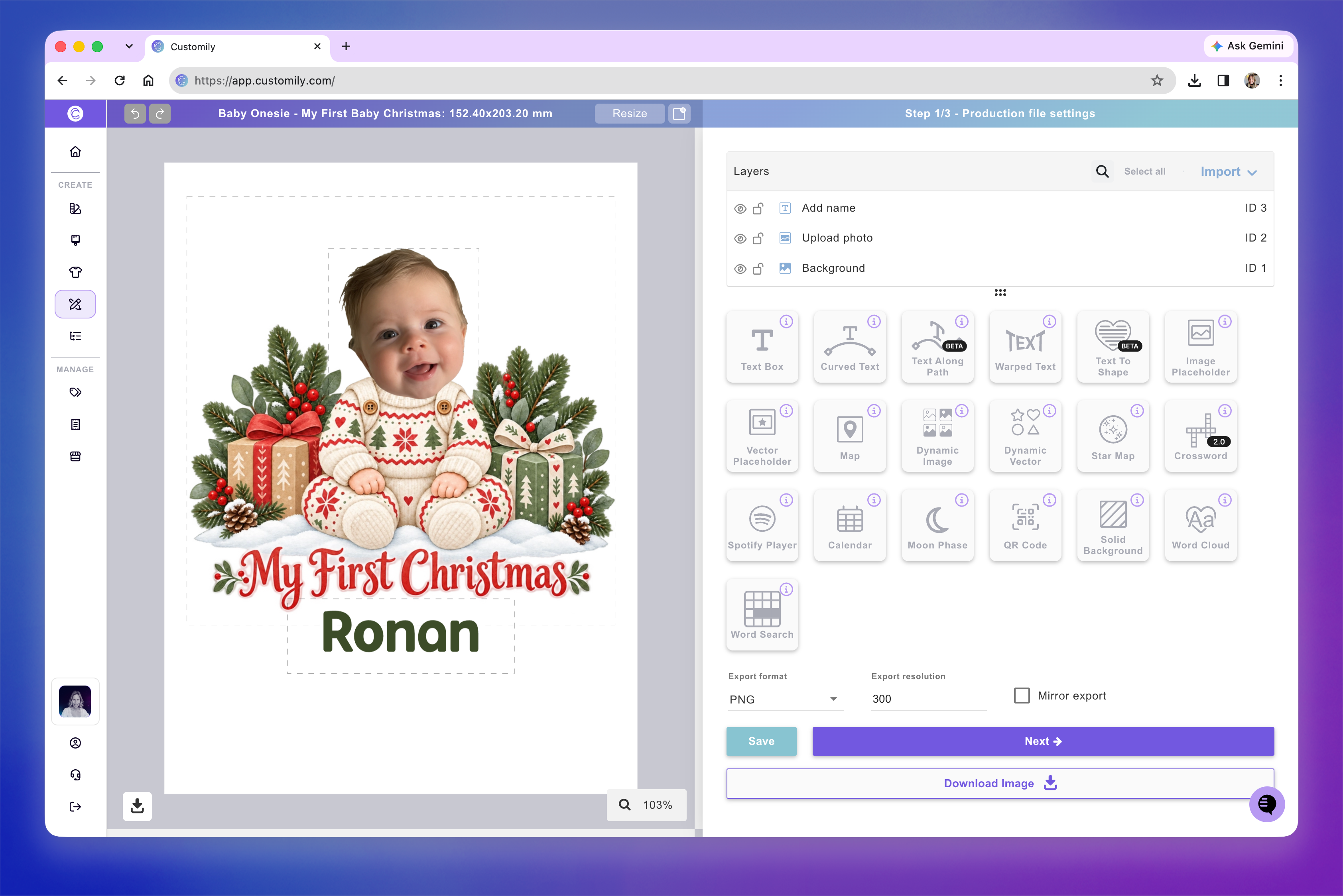Click the Download Image button
The height and width of the screenshot is (896, 1343).
point(1000,784)
